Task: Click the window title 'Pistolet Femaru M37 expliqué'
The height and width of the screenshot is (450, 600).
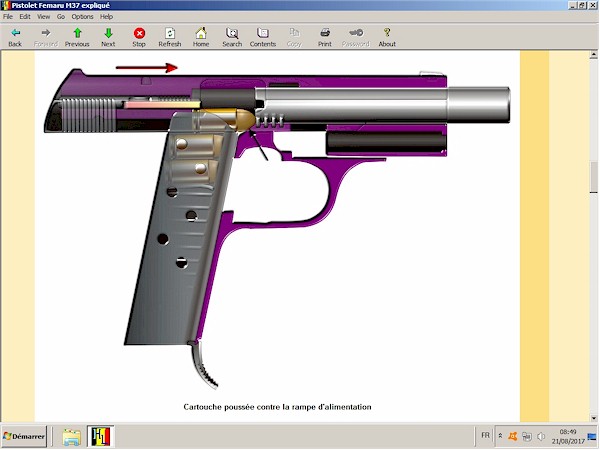Action: [x=60, y=5]
